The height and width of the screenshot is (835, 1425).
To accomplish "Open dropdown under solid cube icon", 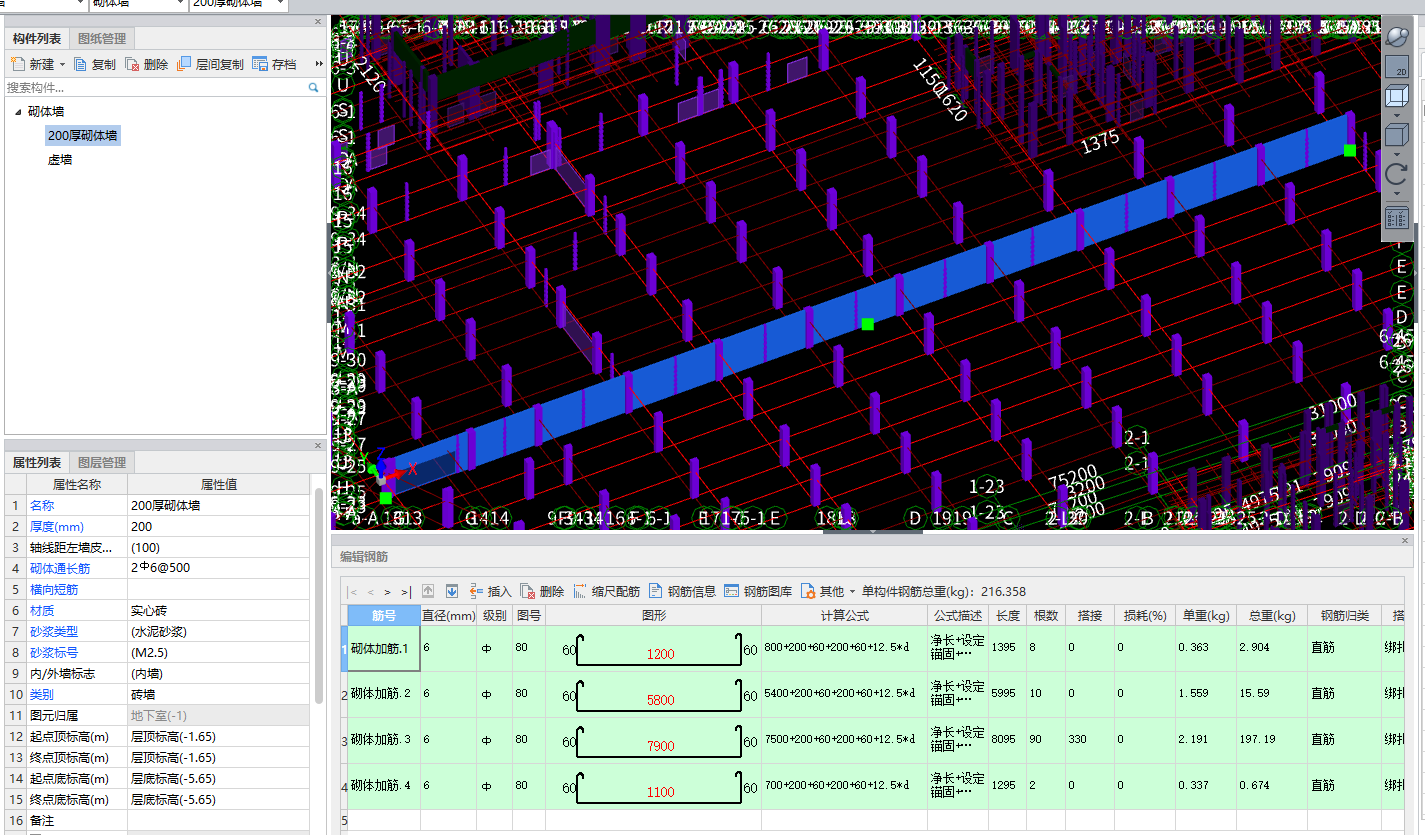I will click(1397, 154).
